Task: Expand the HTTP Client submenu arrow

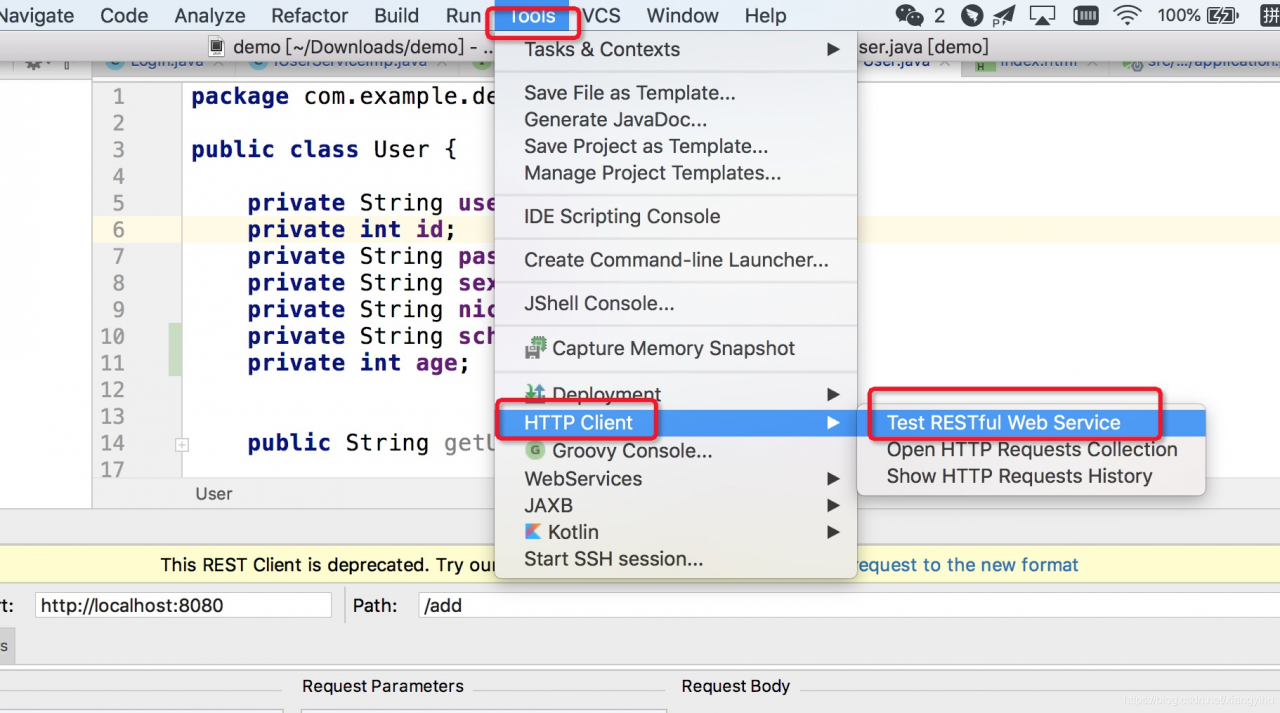Action: point(832,423)
